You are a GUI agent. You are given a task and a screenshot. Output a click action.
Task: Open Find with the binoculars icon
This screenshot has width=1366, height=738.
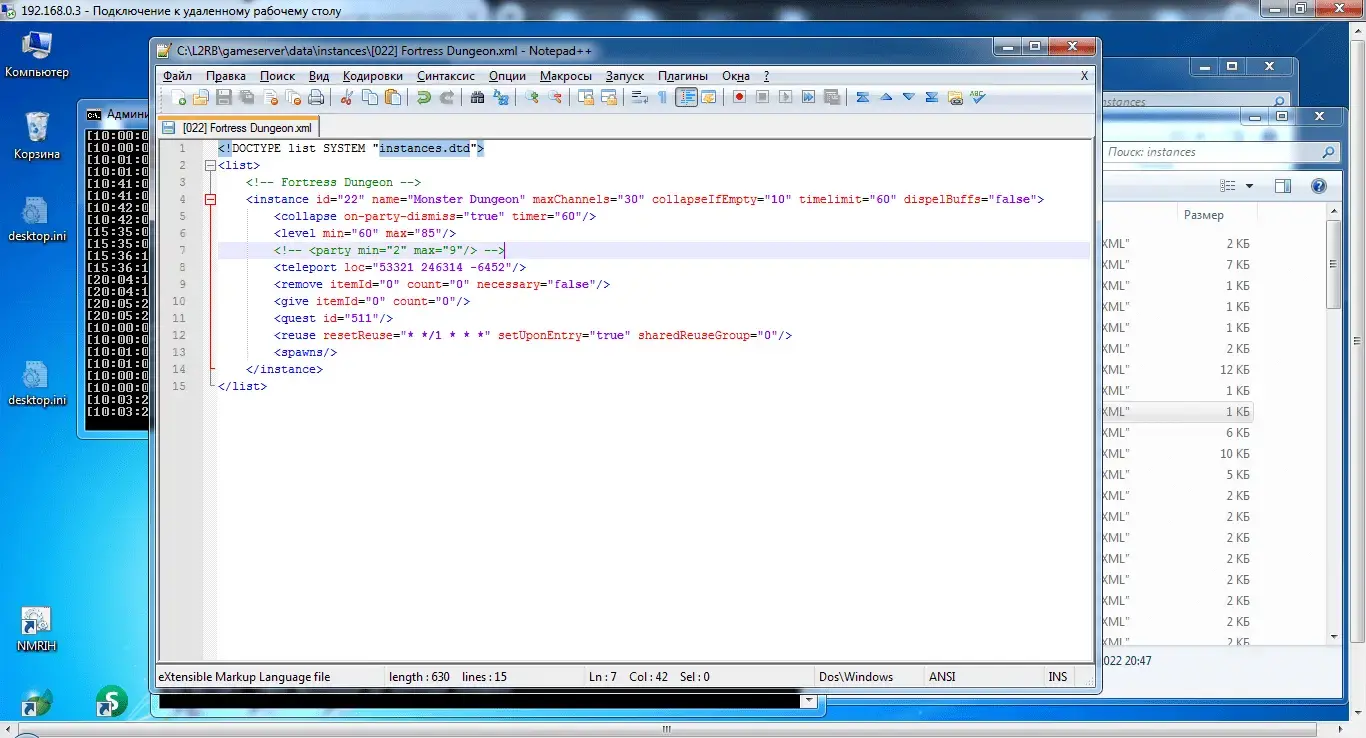pos(477,97)
